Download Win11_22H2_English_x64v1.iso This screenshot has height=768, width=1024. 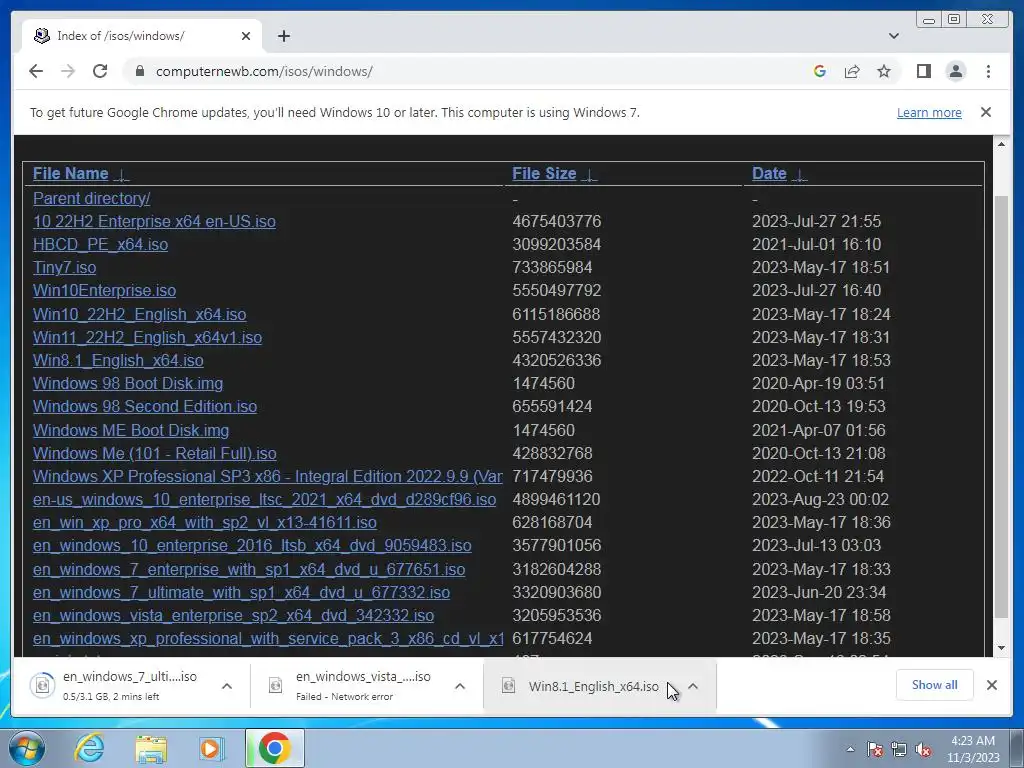pos(147,337)
